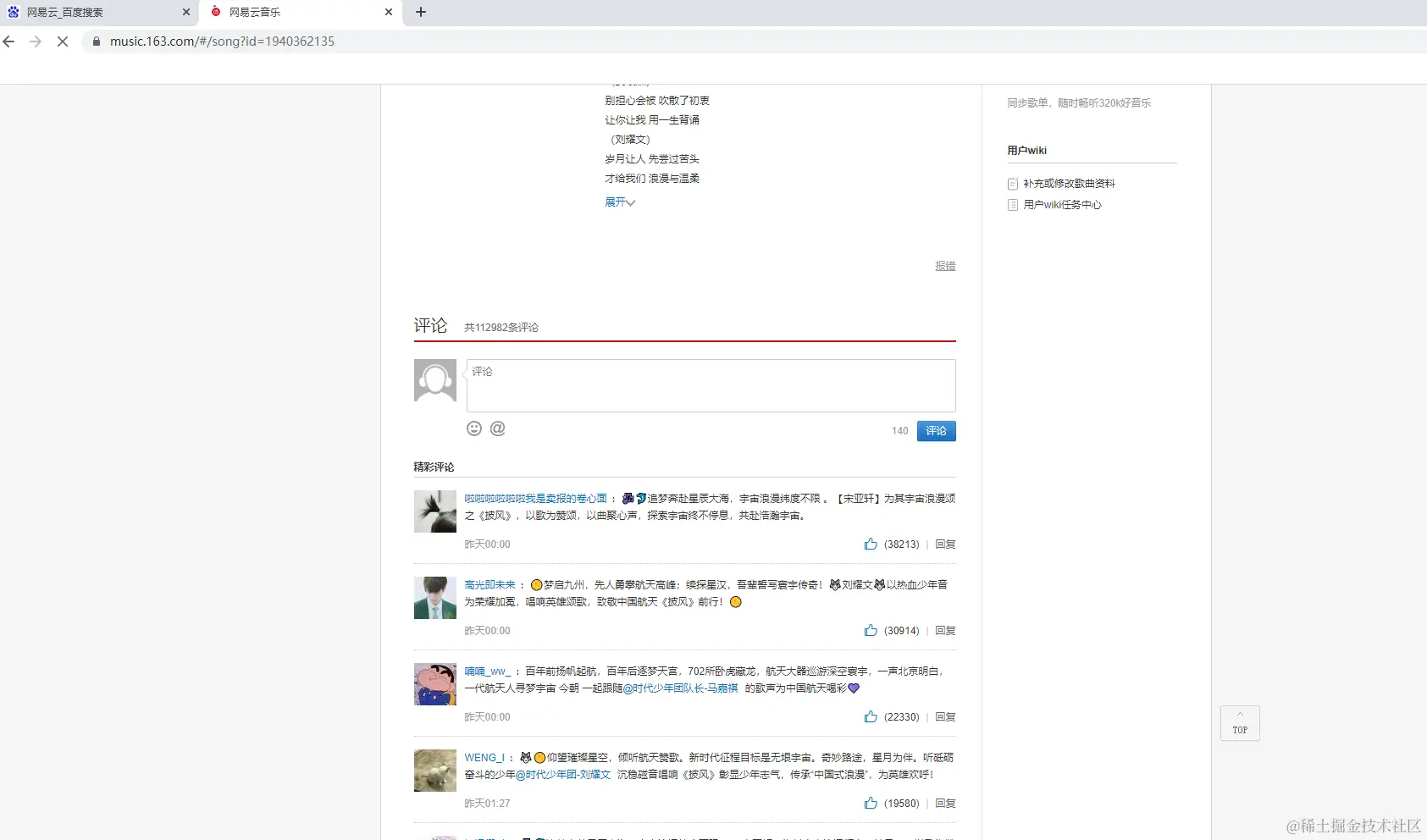Open WENG_I user profile
This screenshot has width=1427, height=840.
[484, 758]
